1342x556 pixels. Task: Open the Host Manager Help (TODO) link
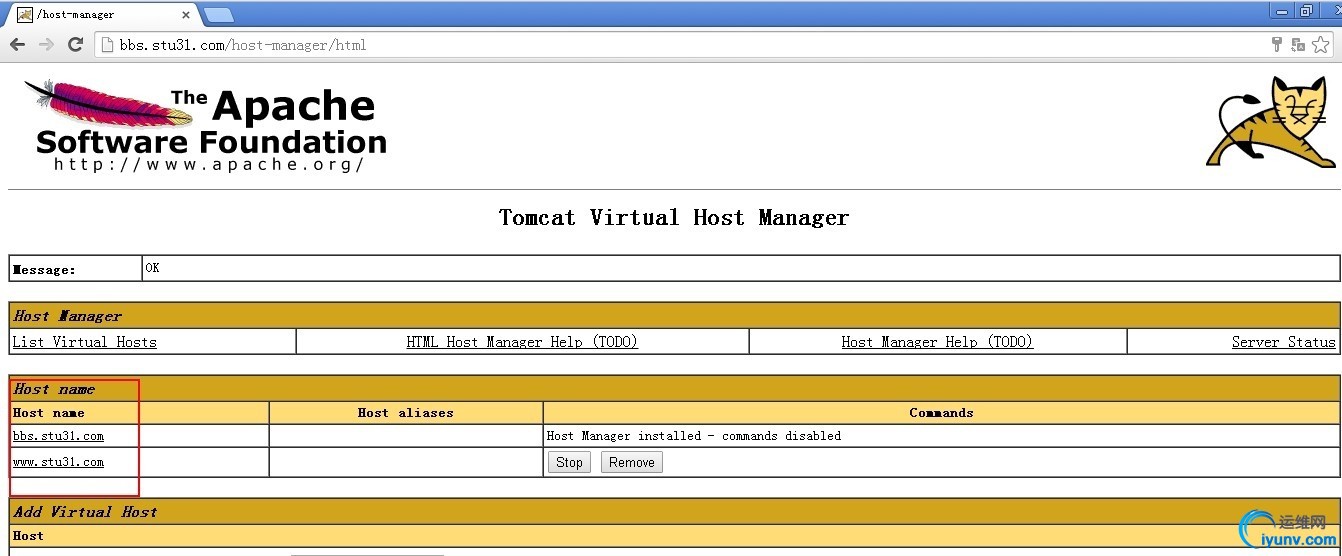pyautogui.click(x=937, y=342)
